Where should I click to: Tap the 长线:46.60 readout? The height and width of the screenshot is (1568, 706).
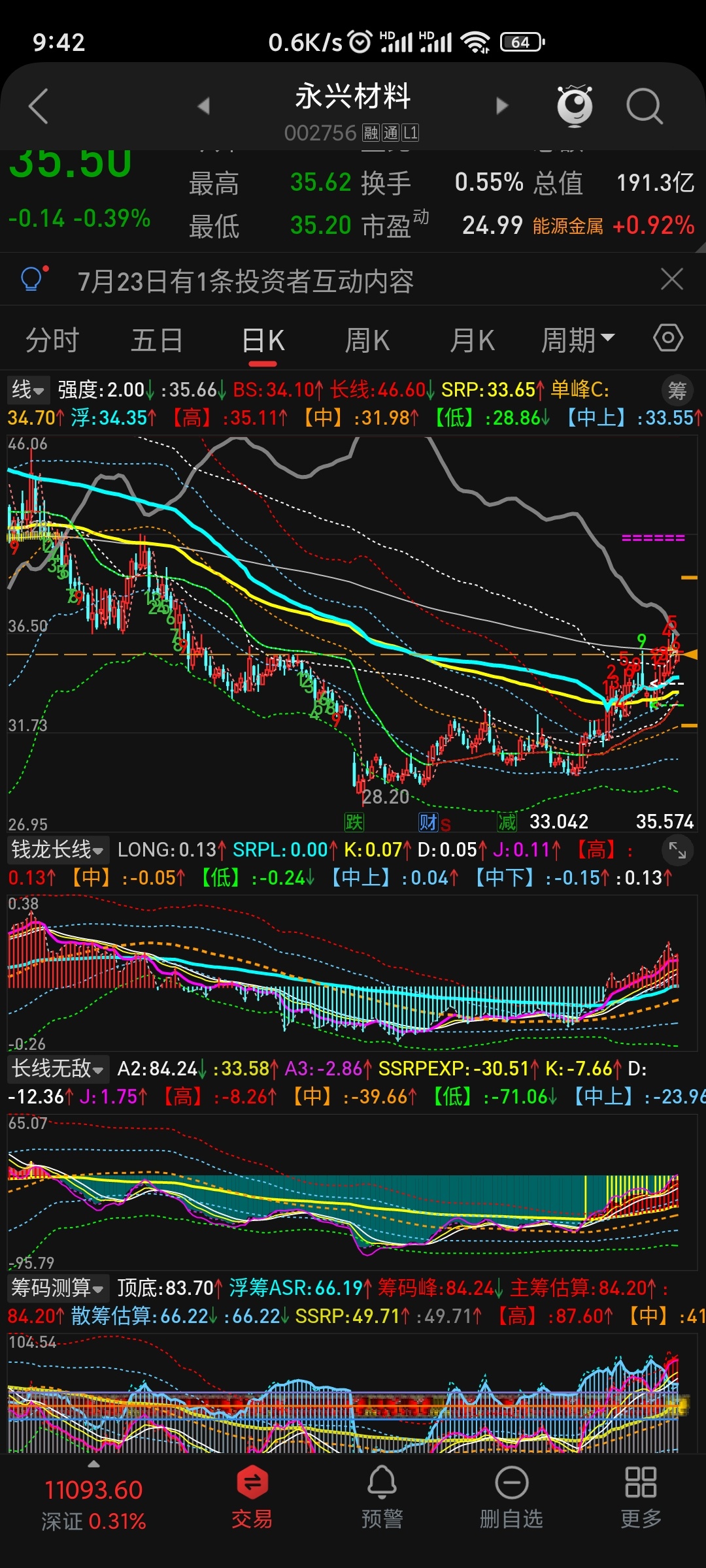tap(382, 390)
